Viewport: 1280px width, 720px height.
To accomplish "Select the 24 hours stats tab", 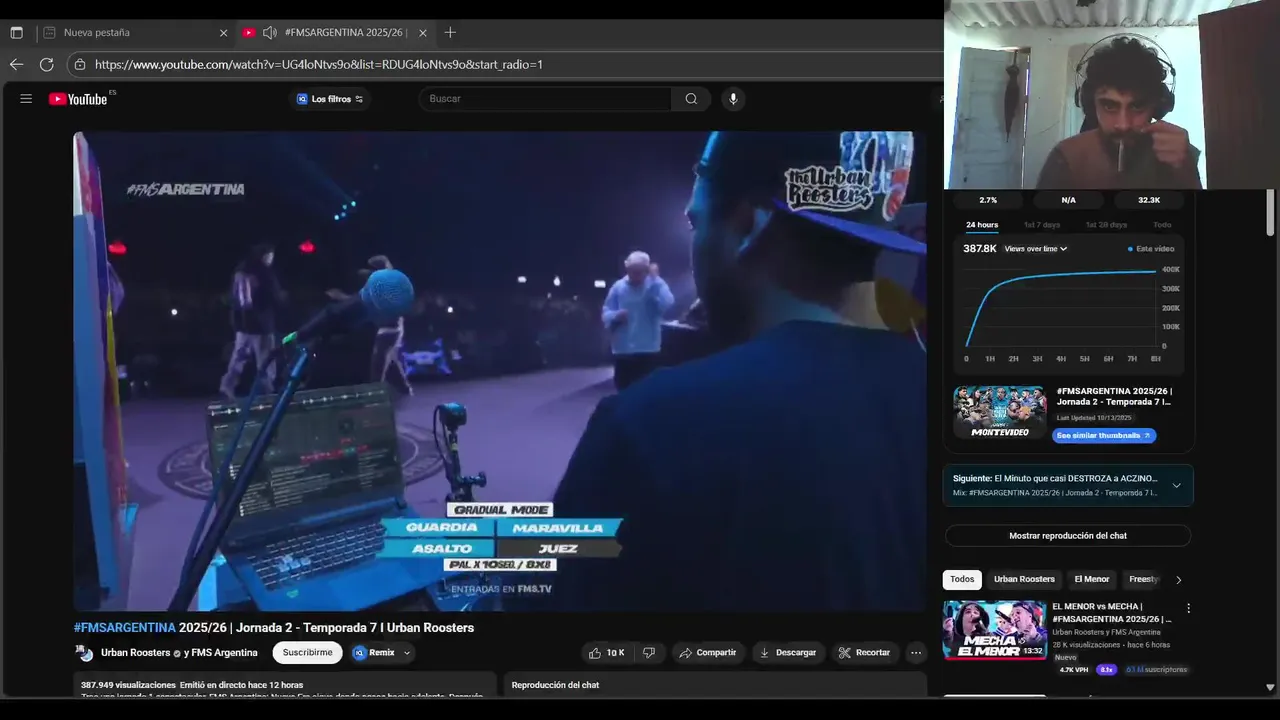I will 982,225.
